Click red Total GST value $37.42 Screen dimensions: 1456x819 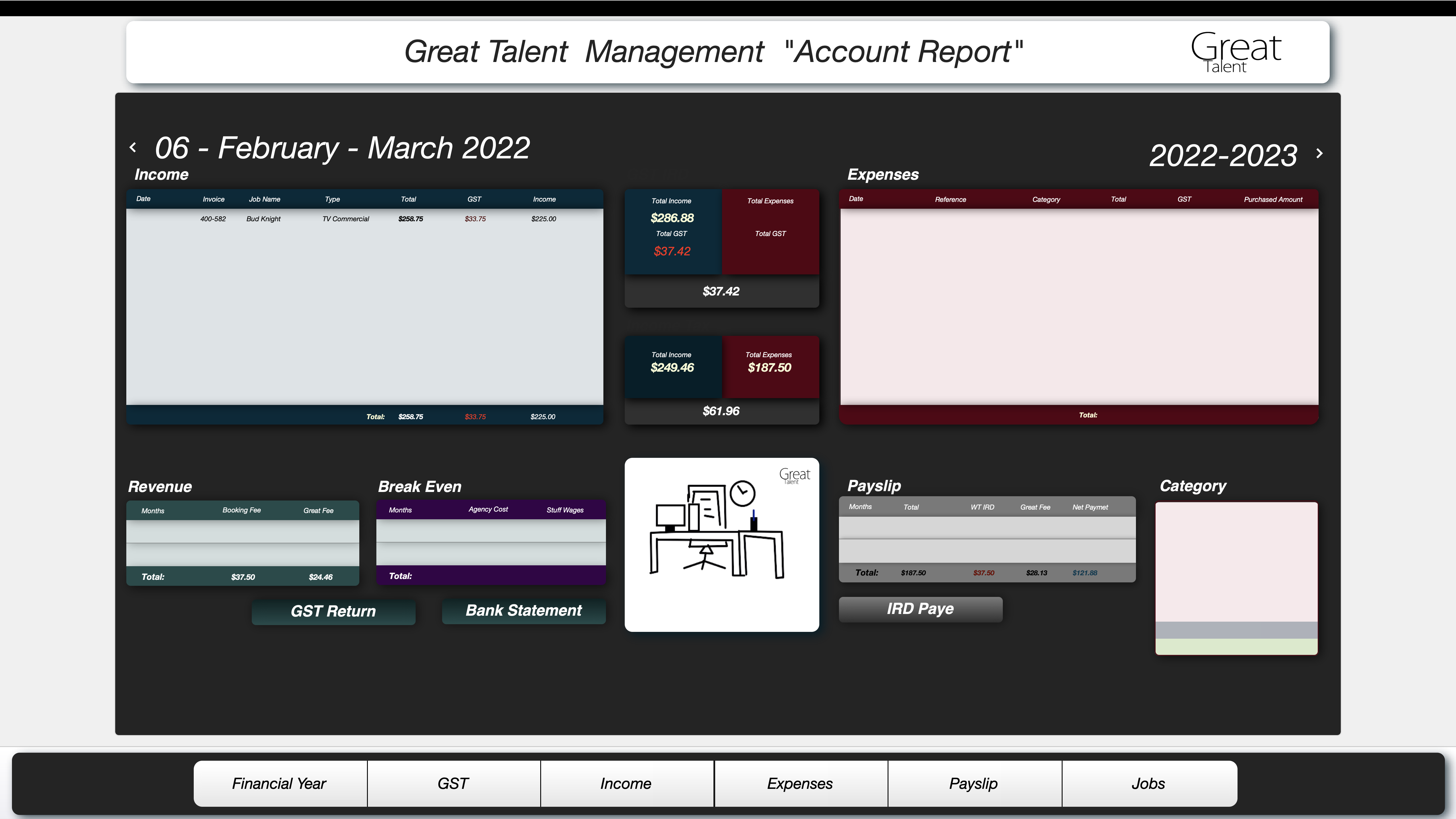671,251
